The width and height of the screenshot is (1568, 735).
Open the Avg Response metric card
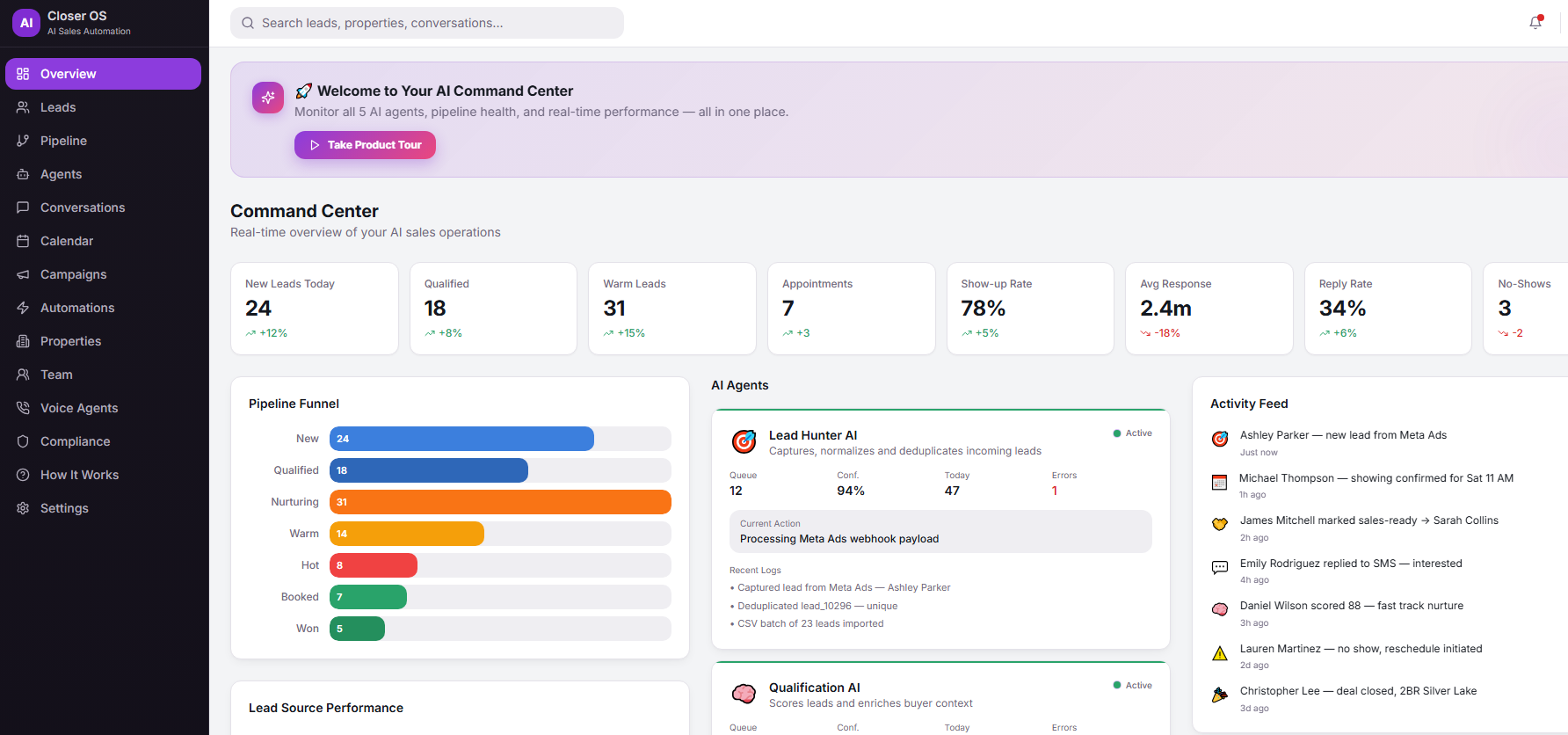click(x=1209, y=309)
